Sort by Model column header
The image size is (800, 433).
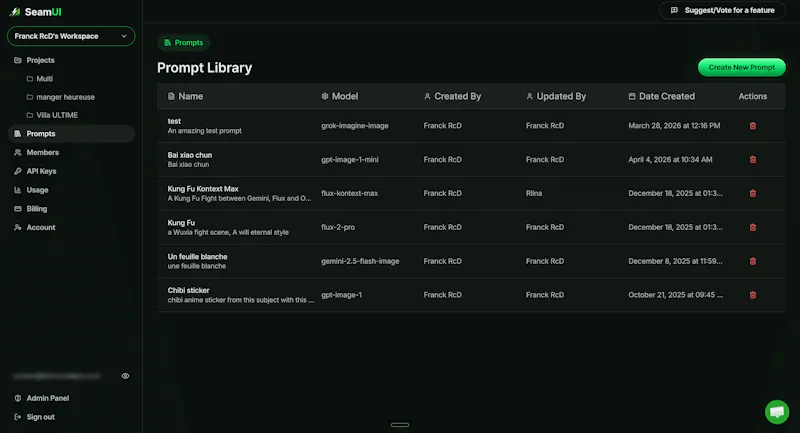(x=339, y=96)
